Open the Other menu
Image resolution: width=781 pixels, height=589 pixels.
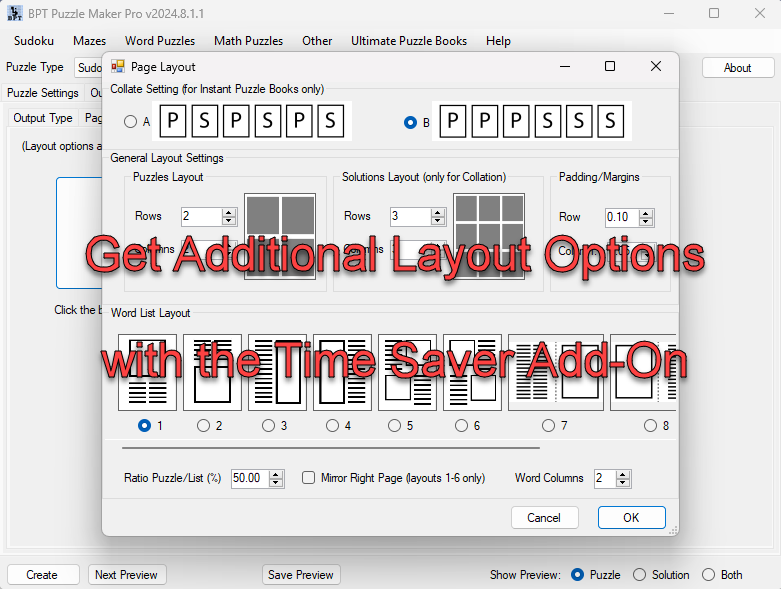(317, 41)
